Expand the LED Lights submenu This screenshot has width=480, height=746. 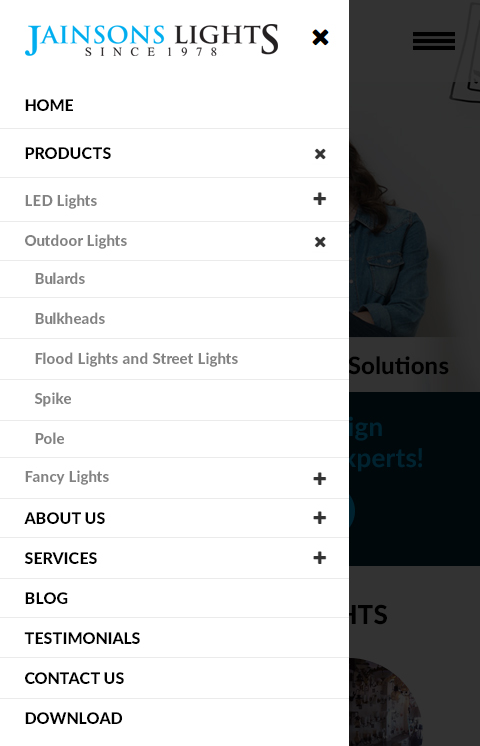tap(320, 199)
